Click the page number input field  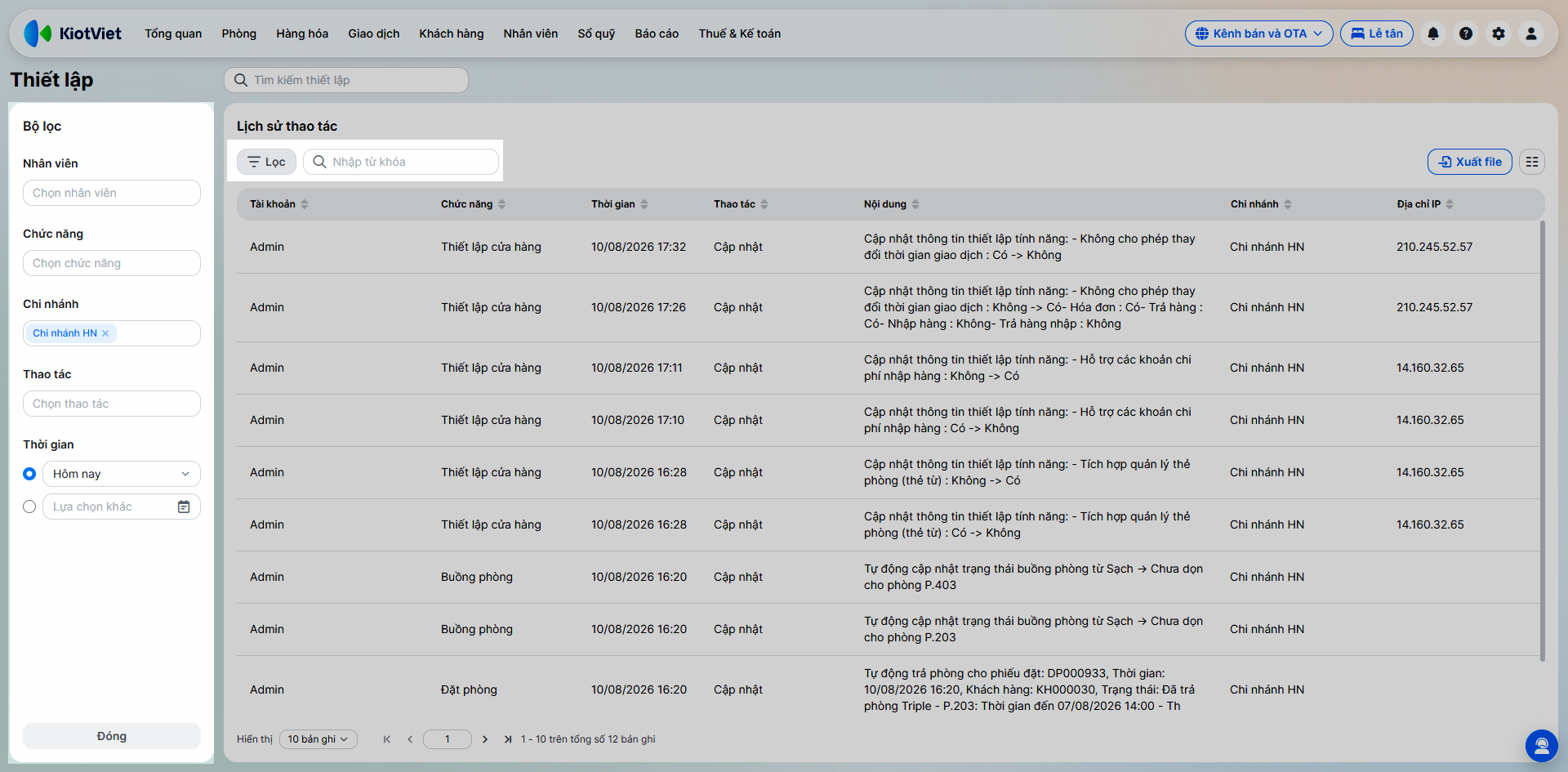click(x=448, y=739)
